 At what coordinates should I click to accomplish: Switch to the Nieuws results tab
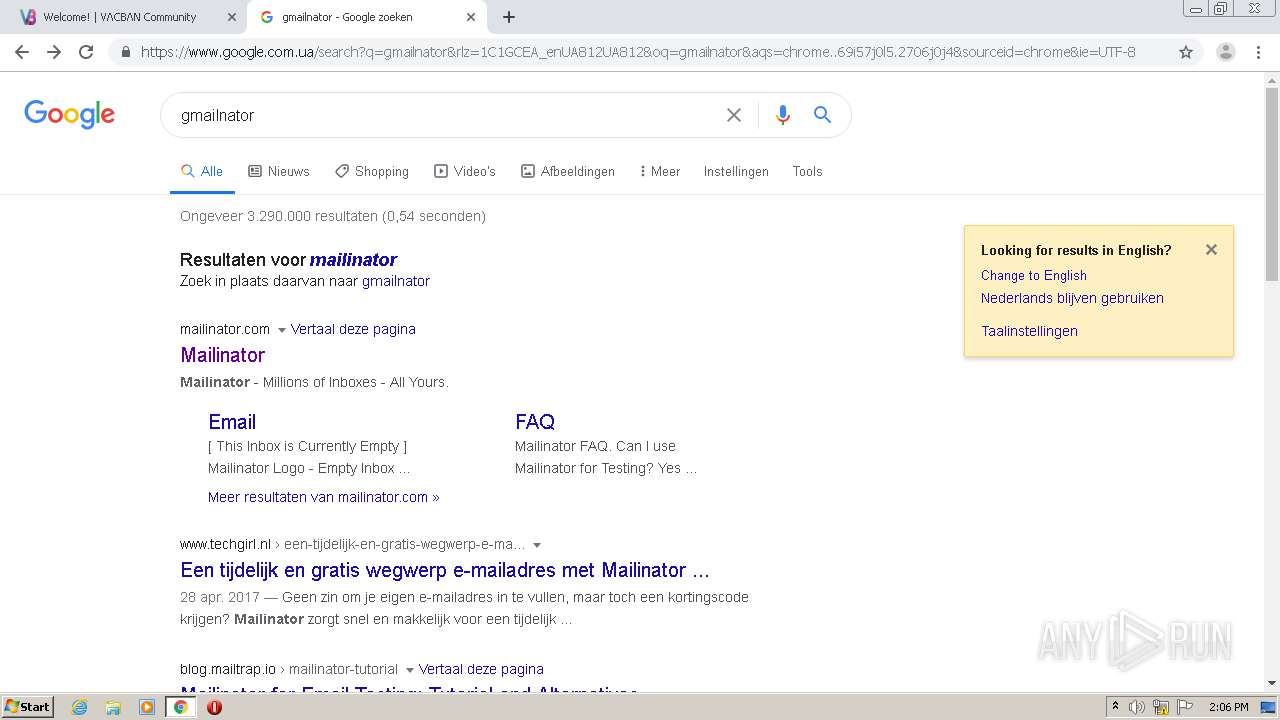click(279, 171)
